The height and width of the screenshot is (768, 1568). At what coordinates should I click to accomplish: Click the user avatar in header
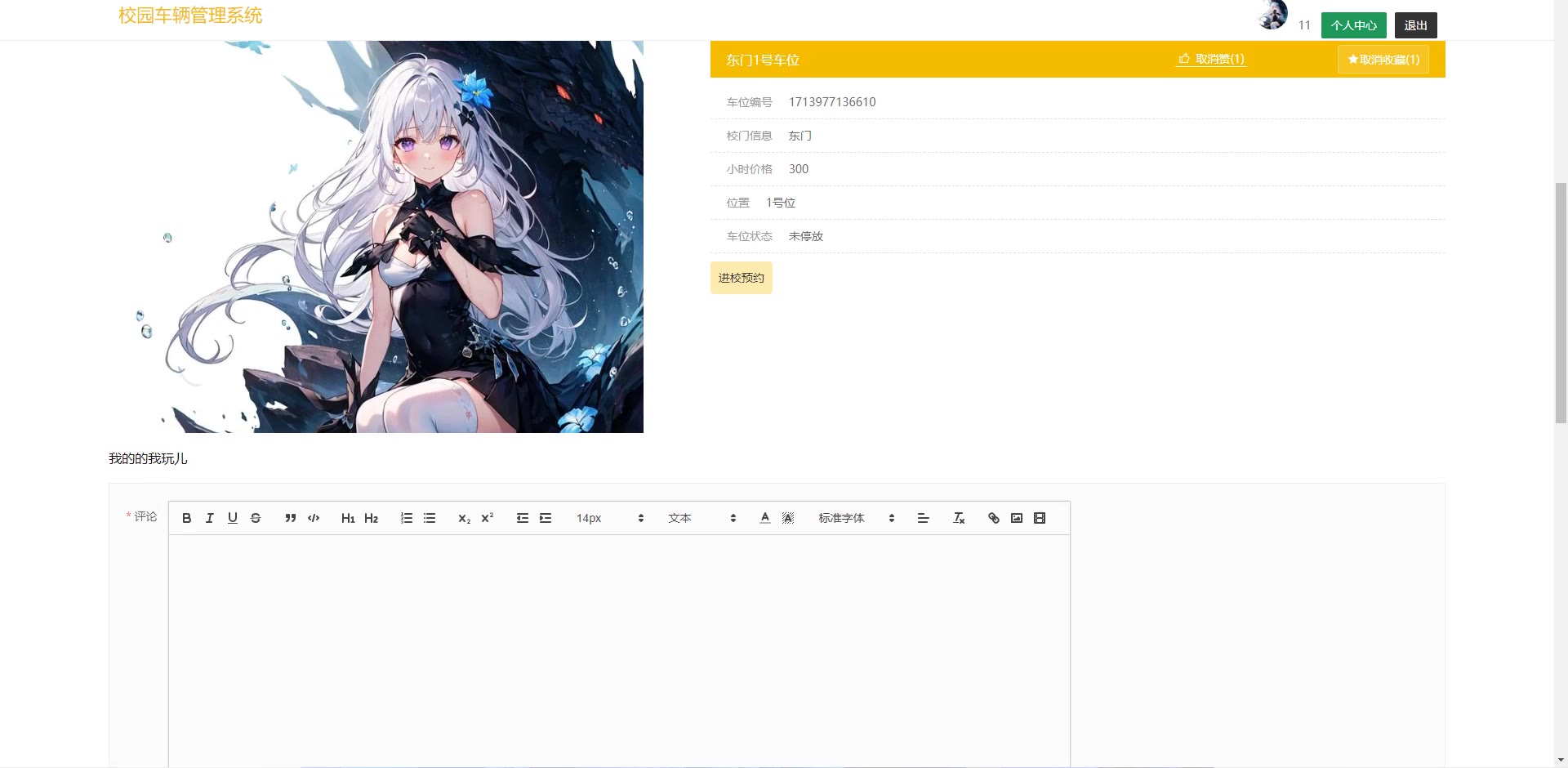[1272, 15]
